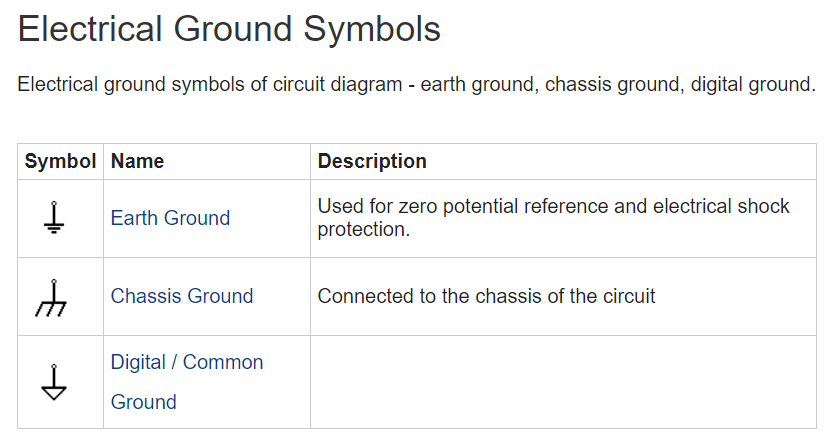This screenshot has height=444, width=825.
Task: Open the Earth Ground link
Action: (x=170, y=218)
